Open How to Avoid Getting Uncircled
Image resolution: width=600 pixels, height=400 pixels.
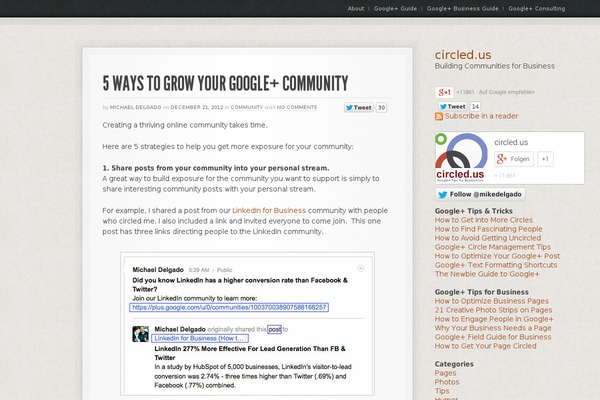click(x=488, y=238)
